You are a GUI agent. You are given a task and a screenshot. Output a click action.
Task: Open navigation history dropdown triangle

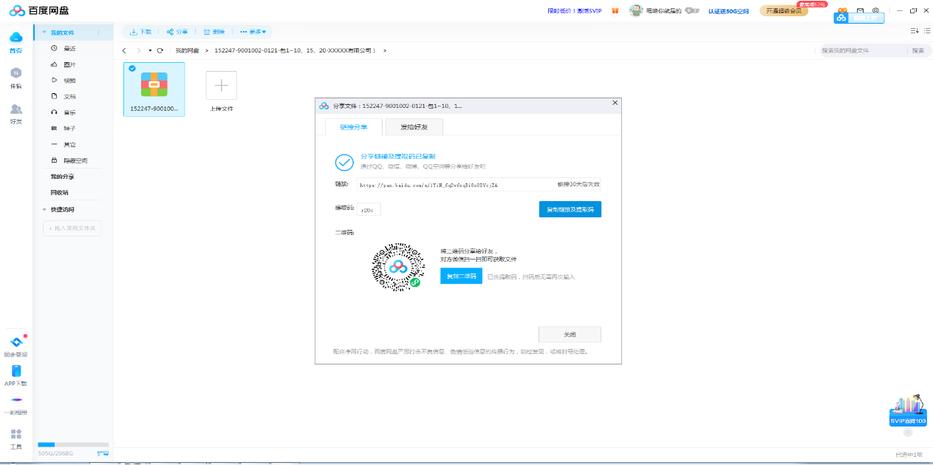150,51
